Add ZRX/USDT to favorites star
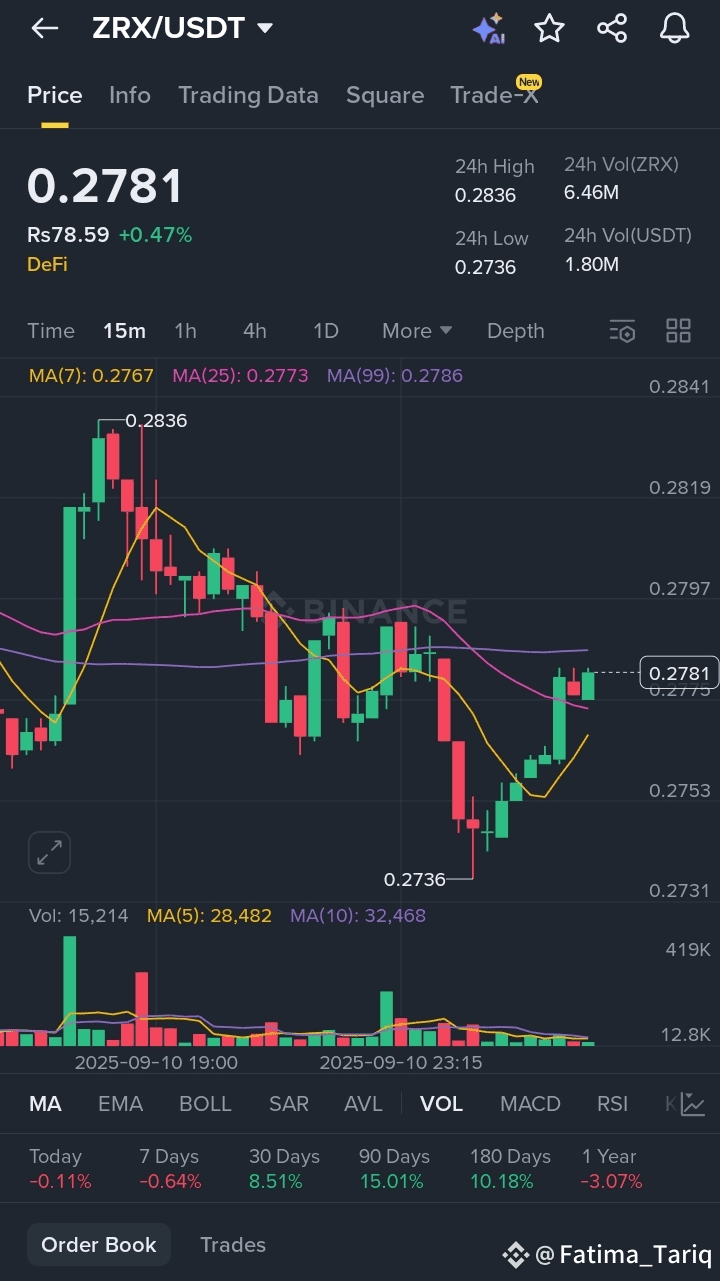Screen dimensions: 720x1281 point(549,28)
